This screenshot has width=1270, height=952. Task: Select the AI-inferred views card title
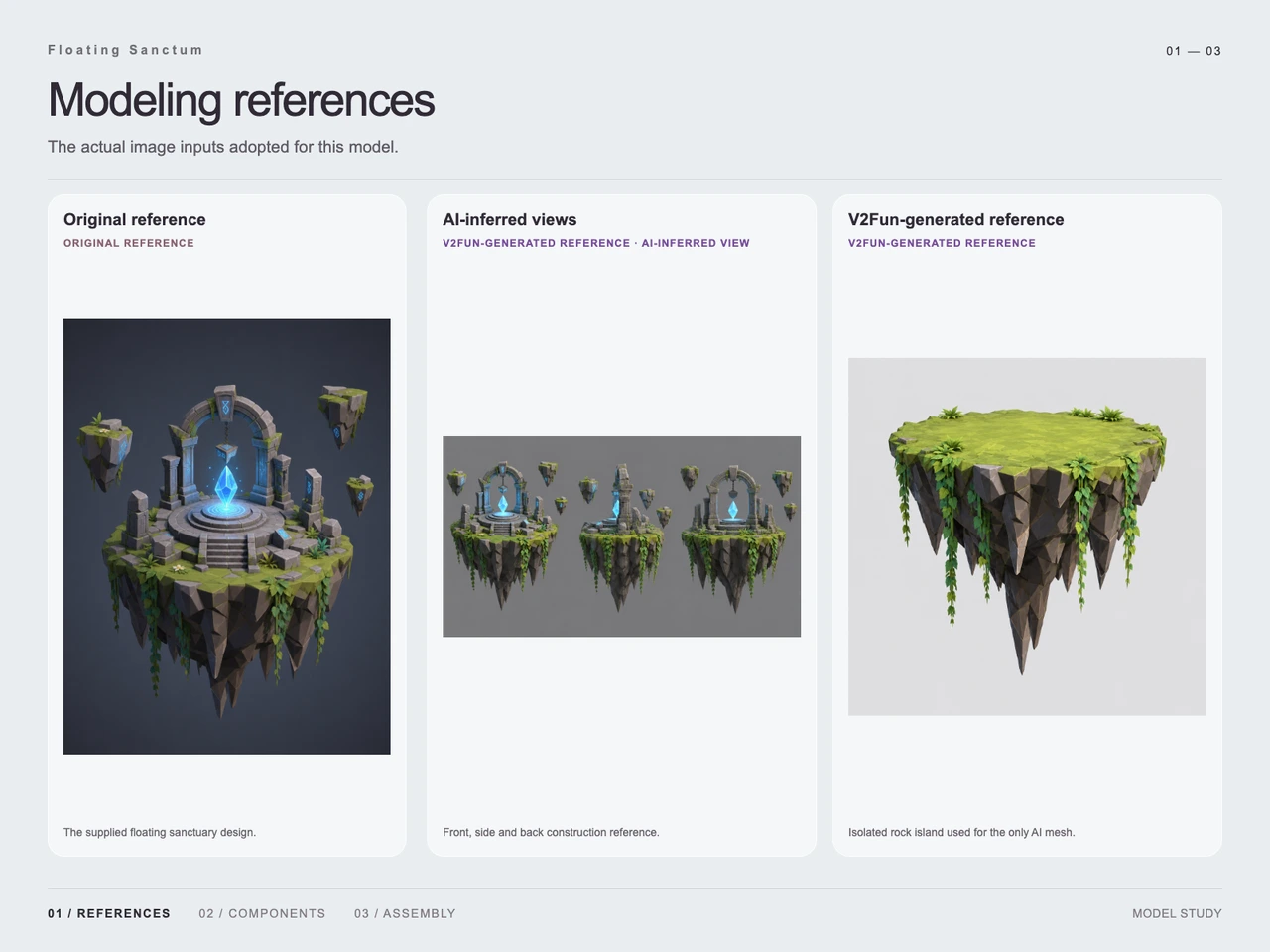pos(510,220)
